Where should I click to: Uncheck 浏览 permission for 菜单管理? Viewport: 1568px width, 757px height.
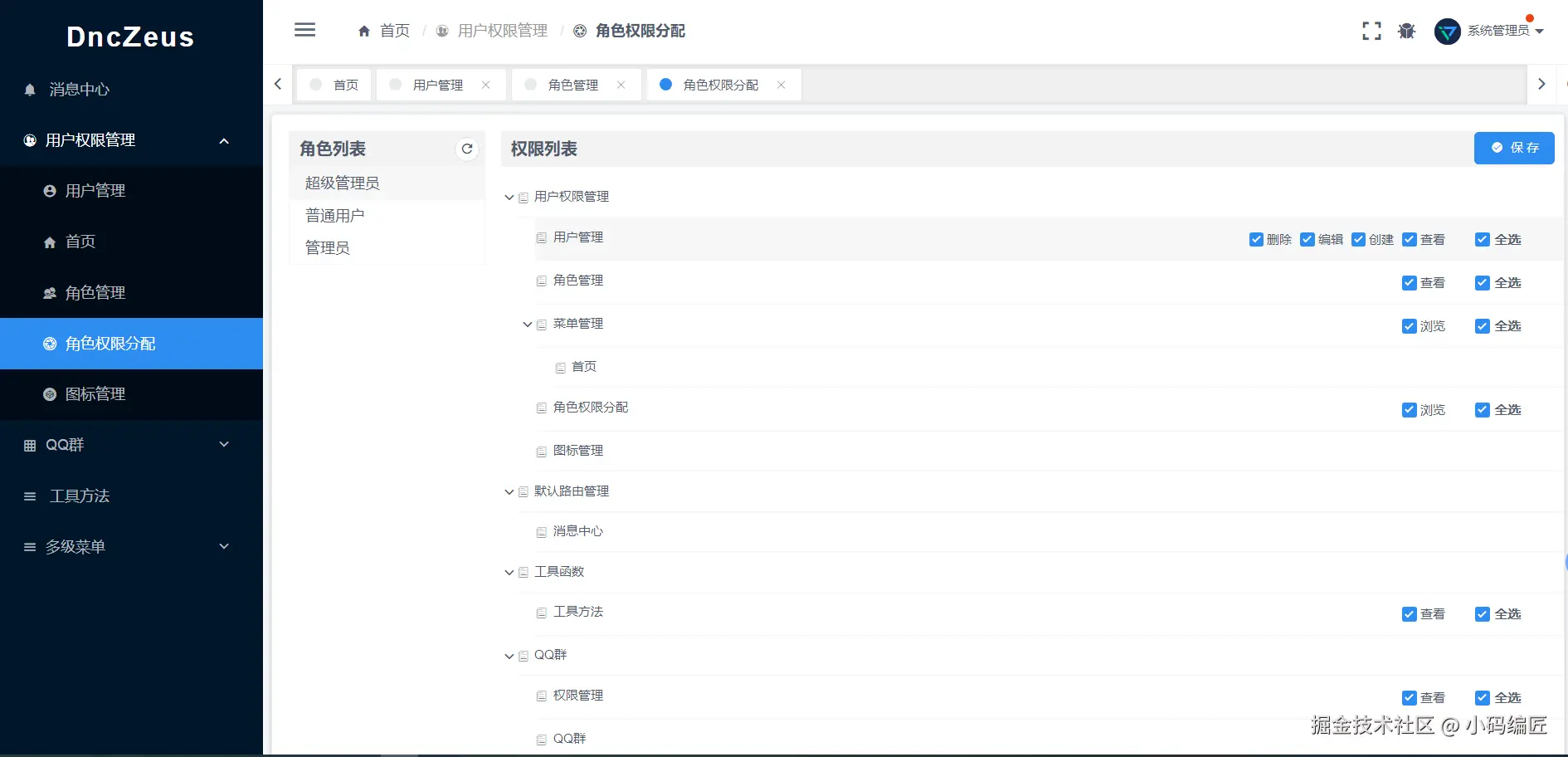pos(1409,326)
